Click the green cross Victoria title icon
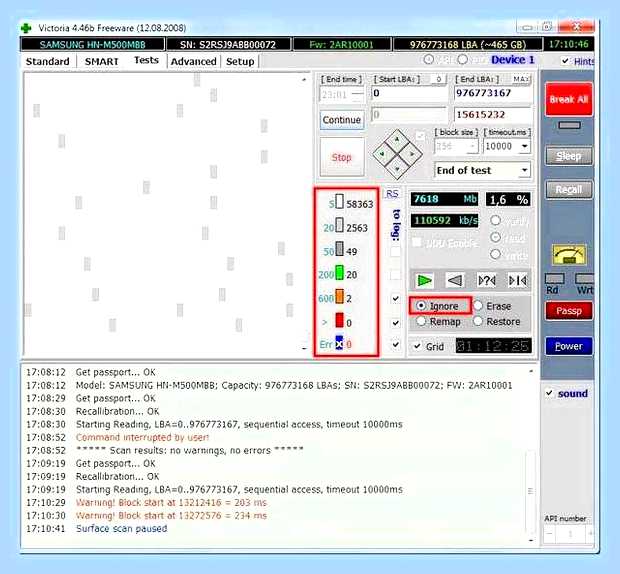The width and height of the screenshot is (620, 574). pyautogui.click(x=26, y=28)
